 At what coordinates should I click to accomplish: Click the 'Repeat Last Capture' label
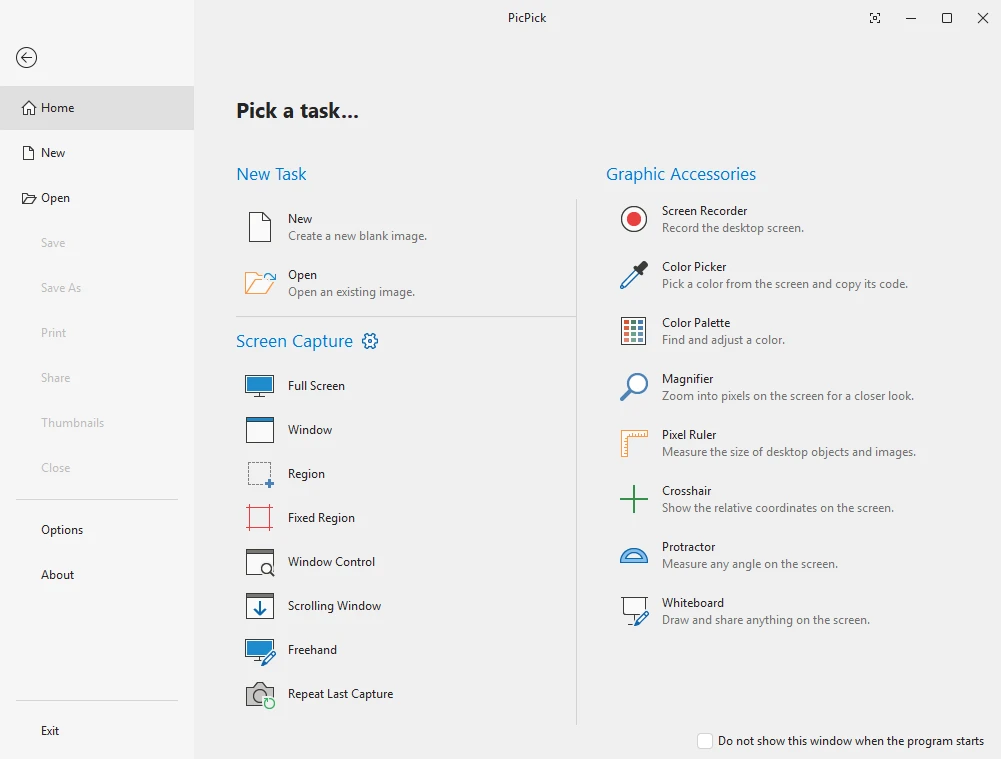coord(340,694)
